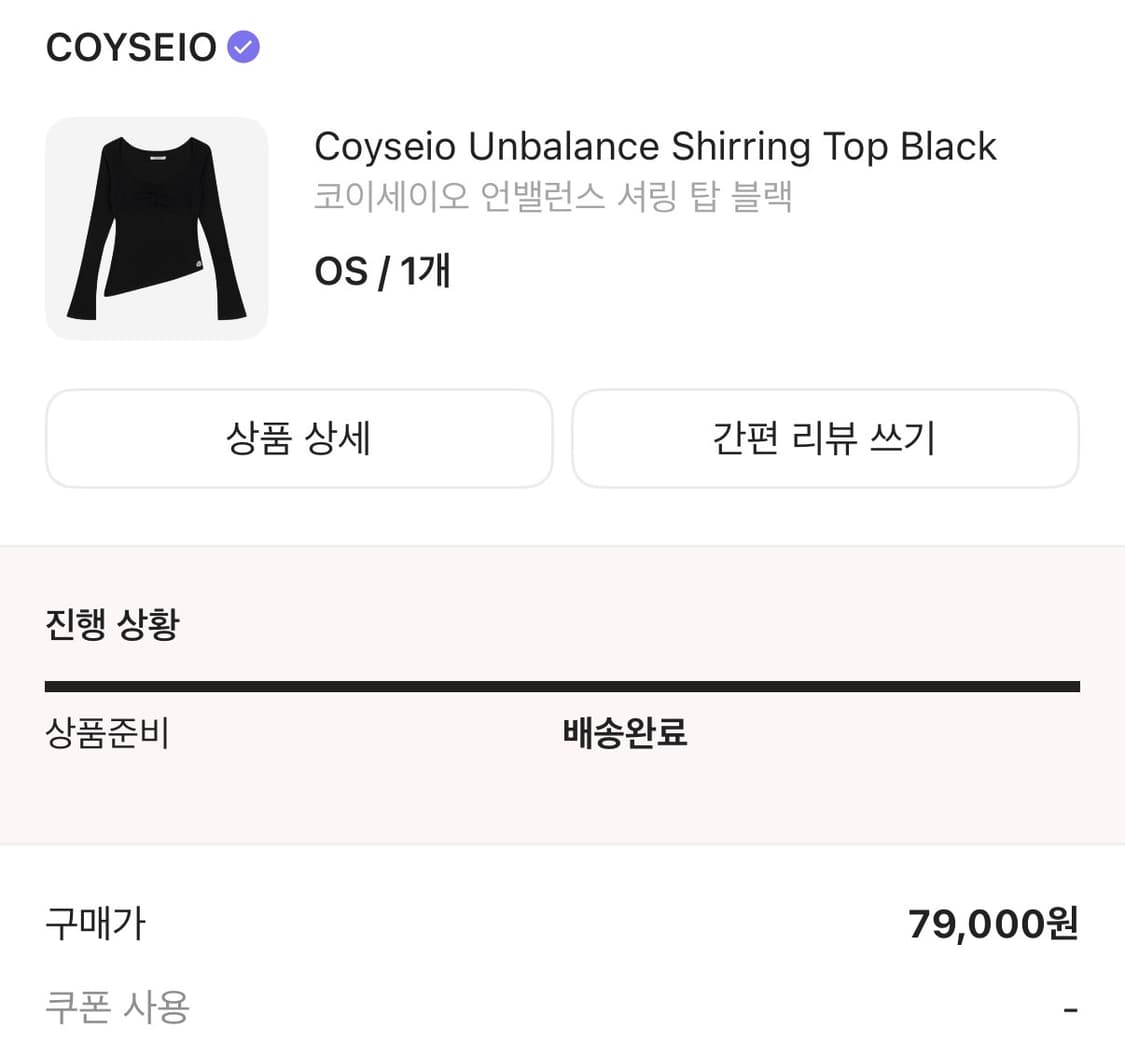1125x1057 pixels.
Task: Click the 진행 상황 section header
Action: (x=112, y=623)
